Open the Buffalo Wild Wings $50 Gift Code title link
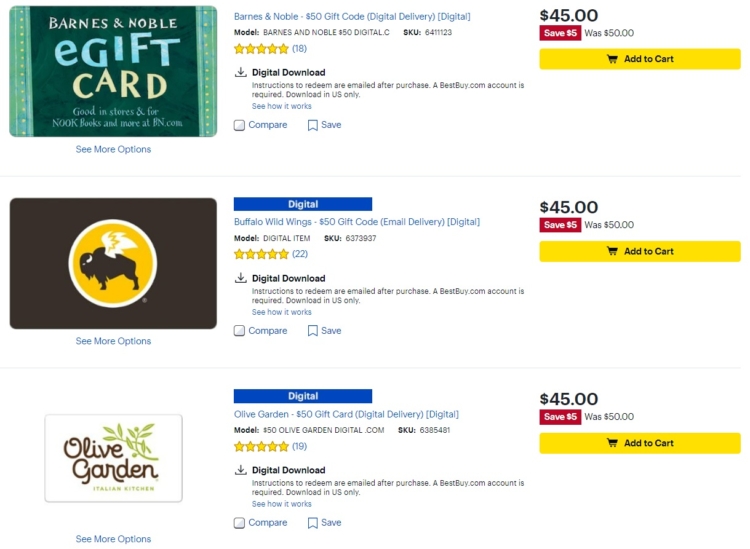750x549 pixels. (357, 222)
